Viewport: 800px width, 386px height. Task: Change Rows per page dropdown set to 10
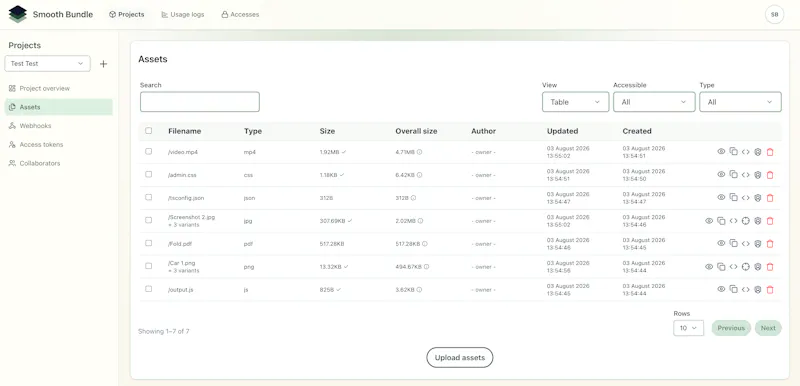[688, 328]
